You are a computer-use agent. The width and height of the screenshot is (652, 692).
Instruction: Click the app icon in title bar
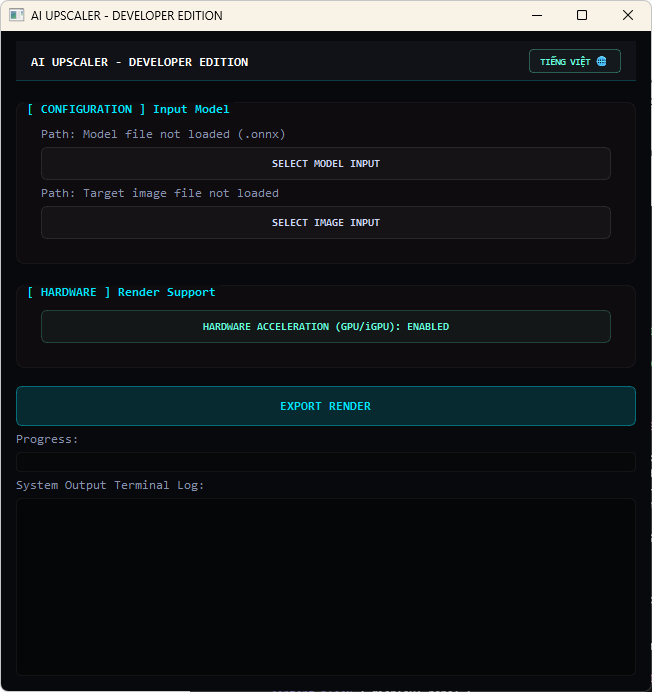[x=16, y=15]
